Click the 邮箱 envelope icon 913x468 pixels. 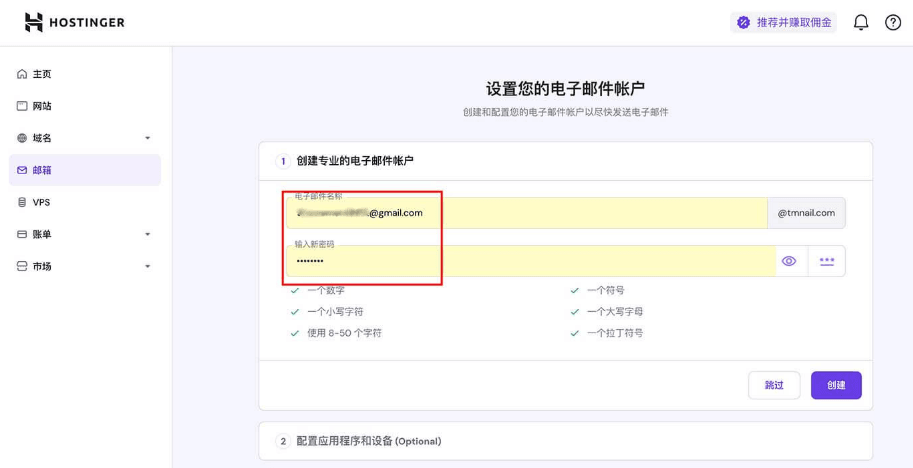22,170
